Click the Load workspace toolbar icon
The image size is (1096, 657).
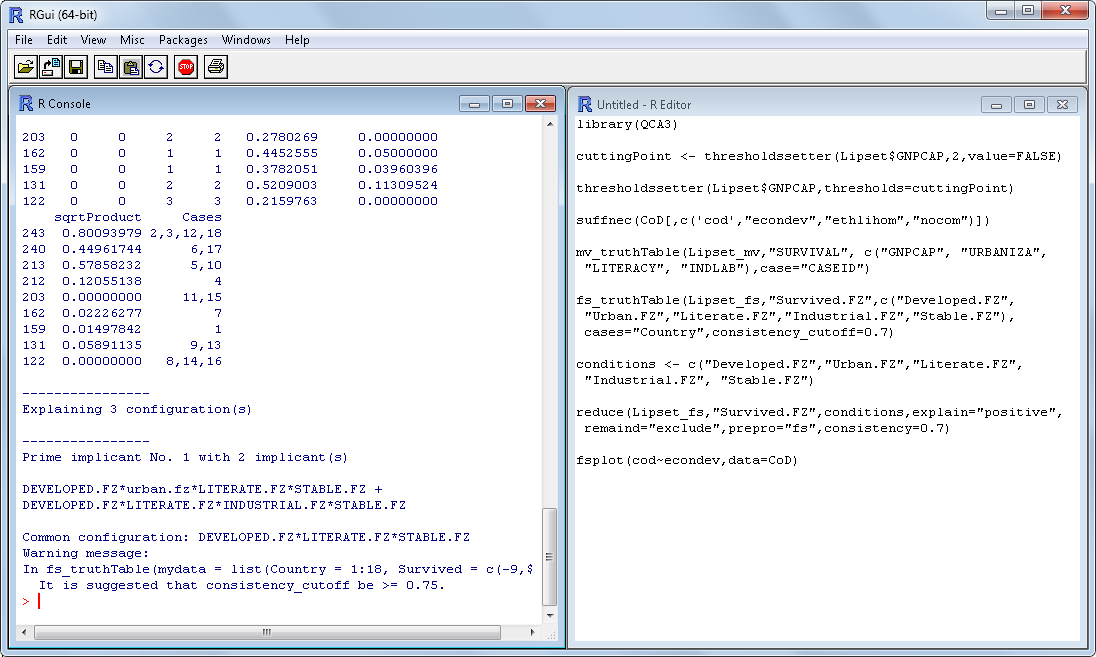coord(51,67)
